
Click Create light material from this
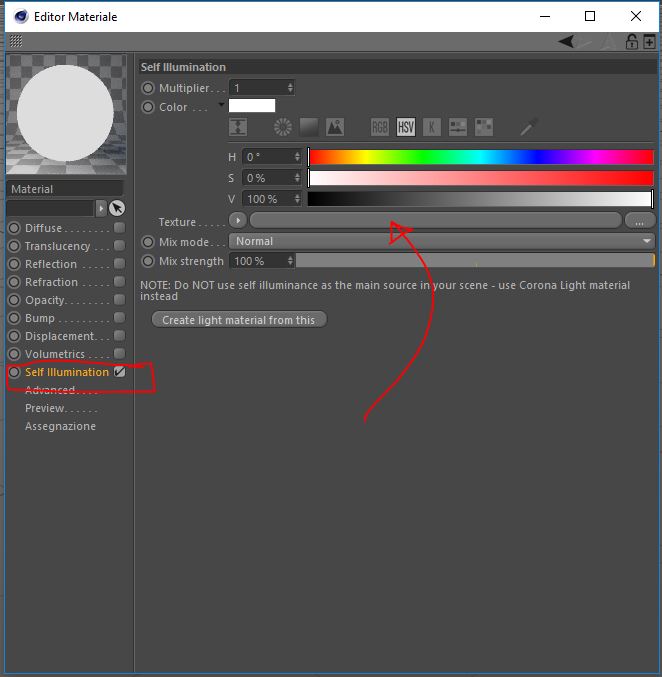coord(239,320)
